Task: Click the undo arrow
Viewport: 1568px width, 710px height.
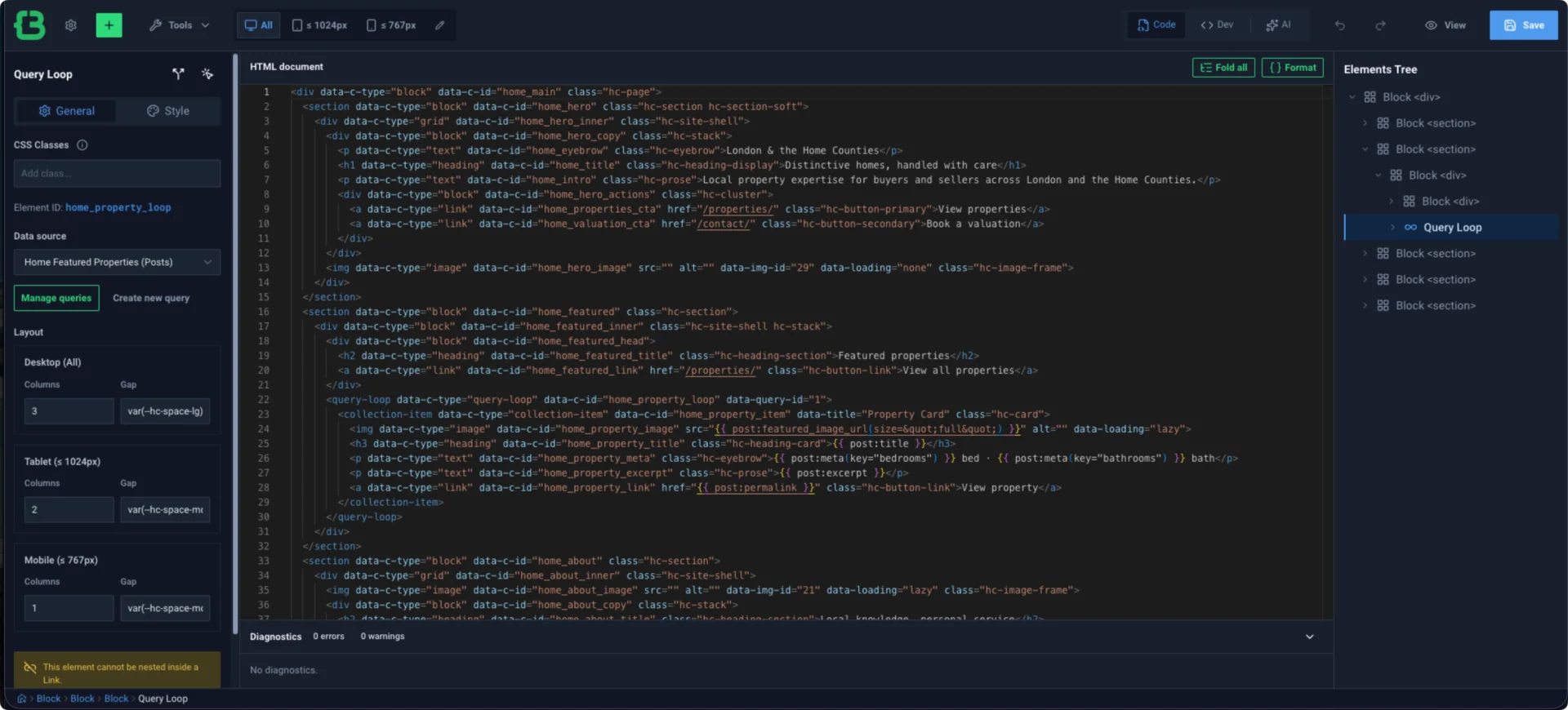Action: coord(1339,25)
